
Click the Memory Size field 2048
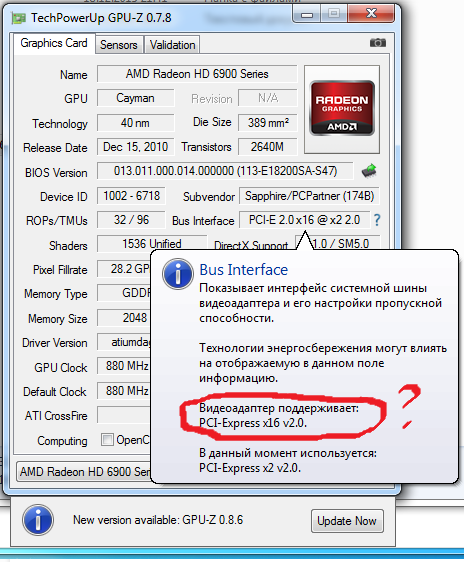(x=124, y=318)
